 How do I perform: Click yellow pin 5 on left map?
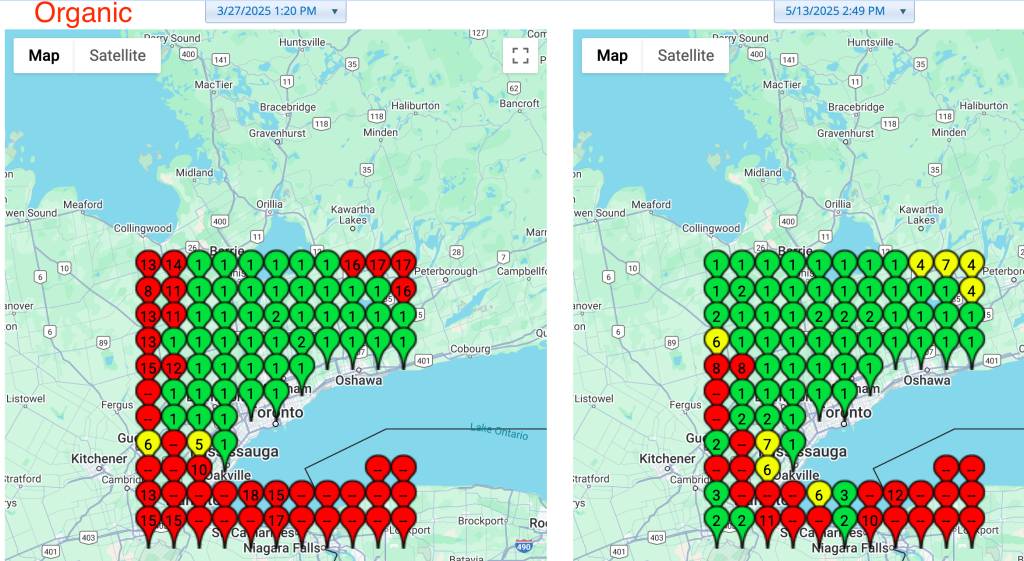coord(199,443)
